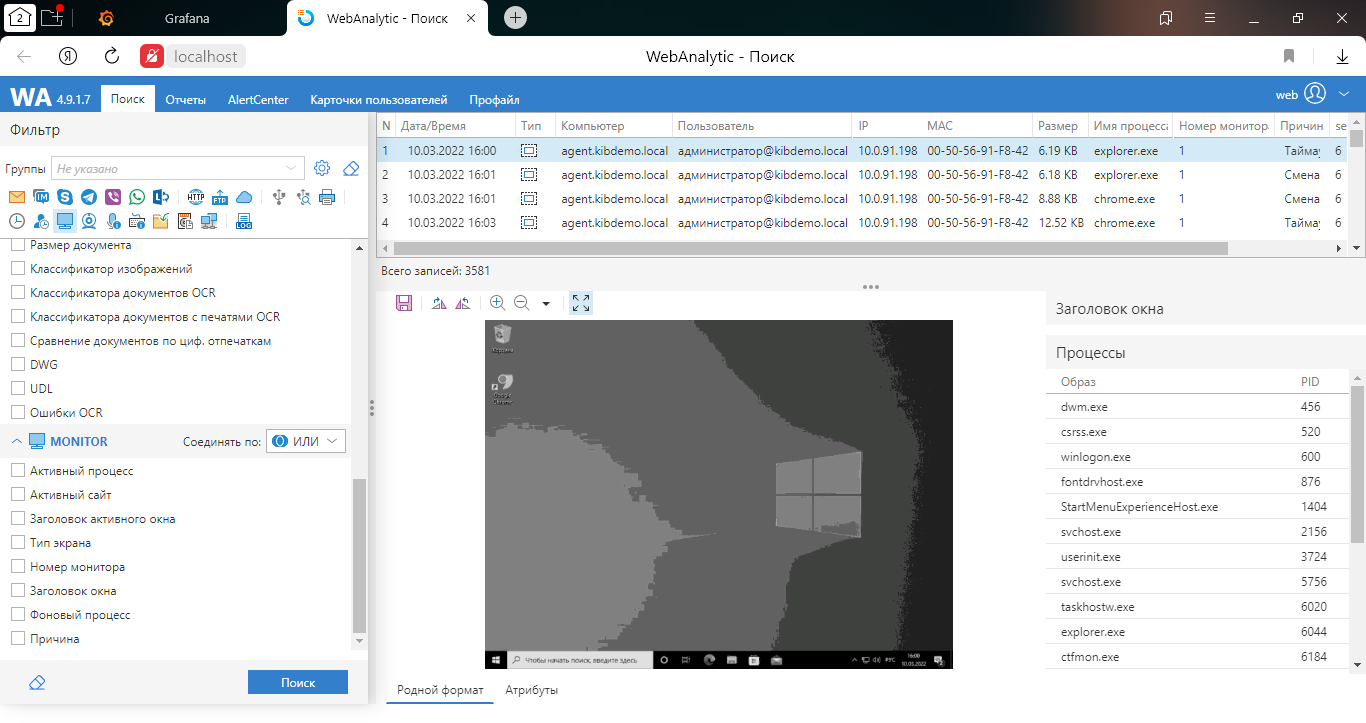The image size is (1366, 723).
Task: Switch to the "Атрибуты" tab
Action: point(531,690)
